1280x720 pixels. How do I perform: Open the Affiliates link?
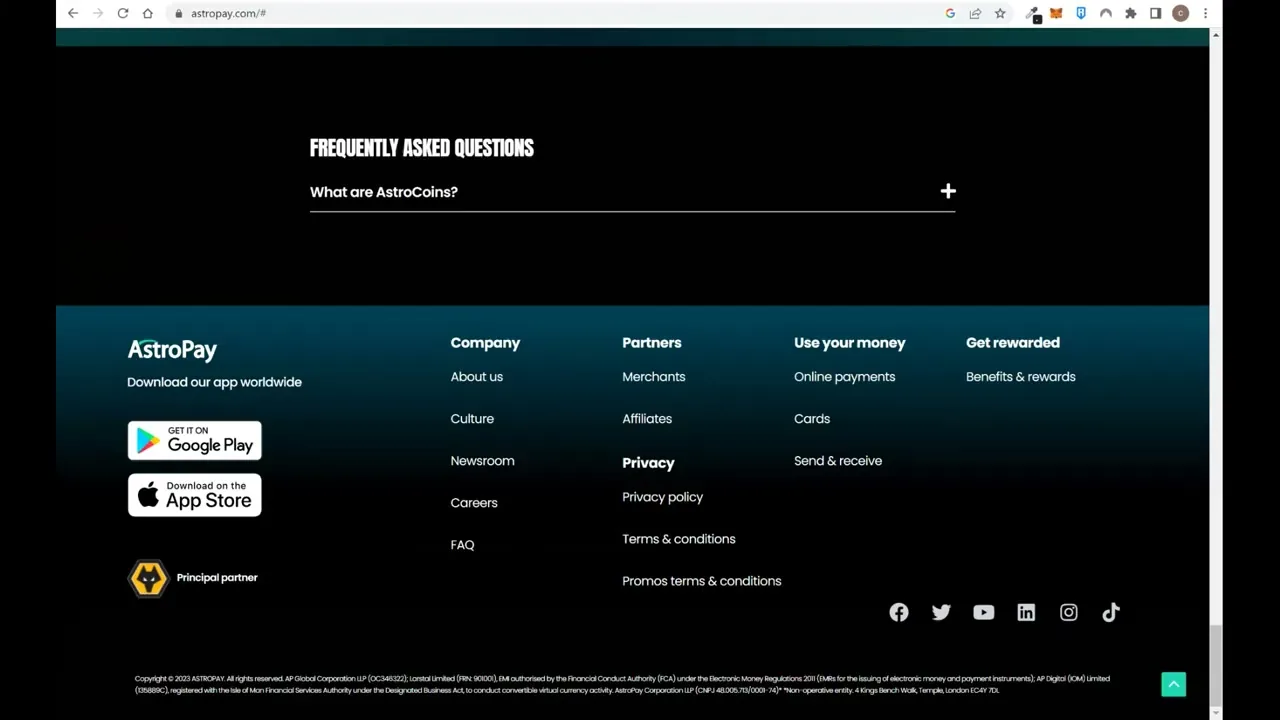click(647, 419)
